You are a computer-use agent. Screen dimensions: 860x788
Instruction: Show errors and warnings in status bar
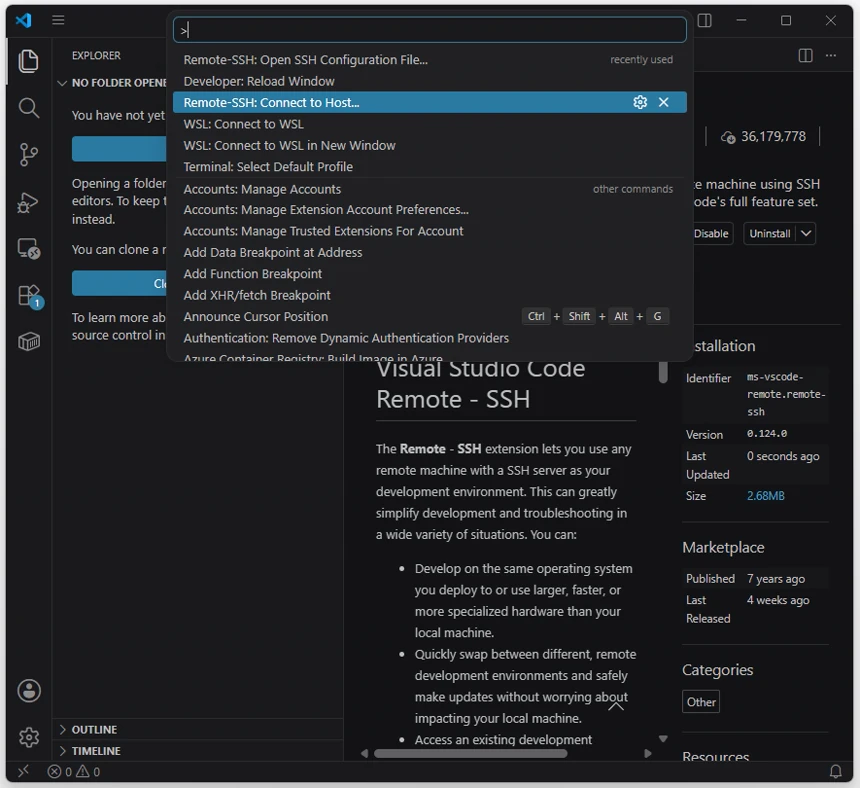pyautogui.click(x=73, y=772)
